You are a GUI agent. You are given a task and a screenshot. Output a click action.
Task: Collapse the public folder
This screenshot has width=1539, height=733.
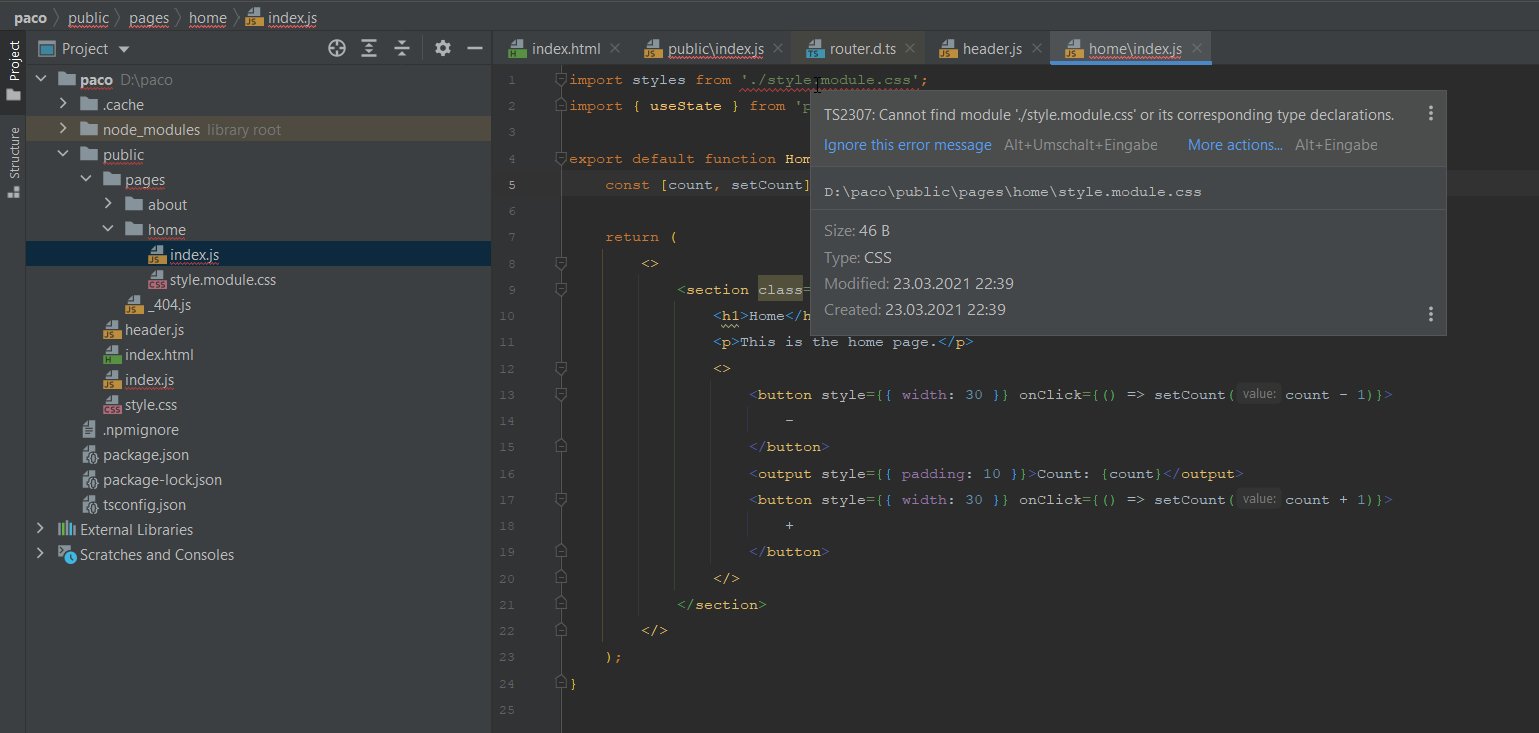(x=63, y=154)
